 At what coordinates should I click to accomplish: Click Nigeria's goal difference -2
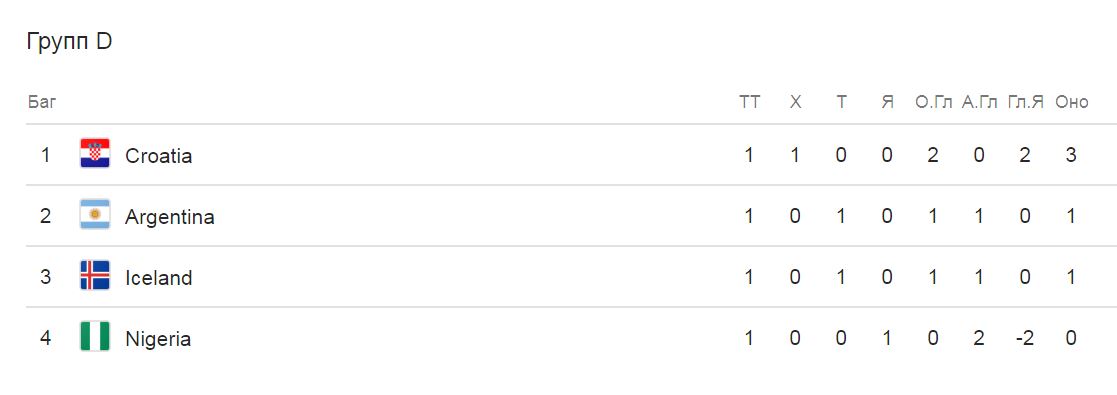point(1024,338)
